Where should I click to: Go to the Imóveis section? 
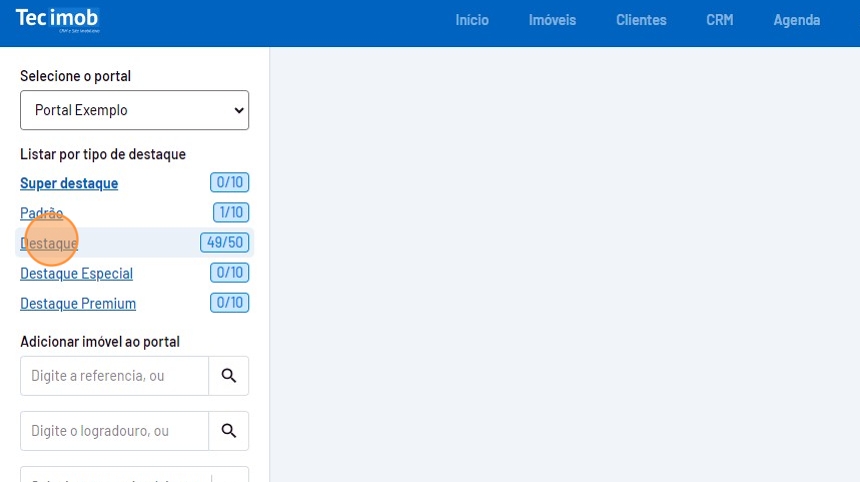click(x=552, y=20)
